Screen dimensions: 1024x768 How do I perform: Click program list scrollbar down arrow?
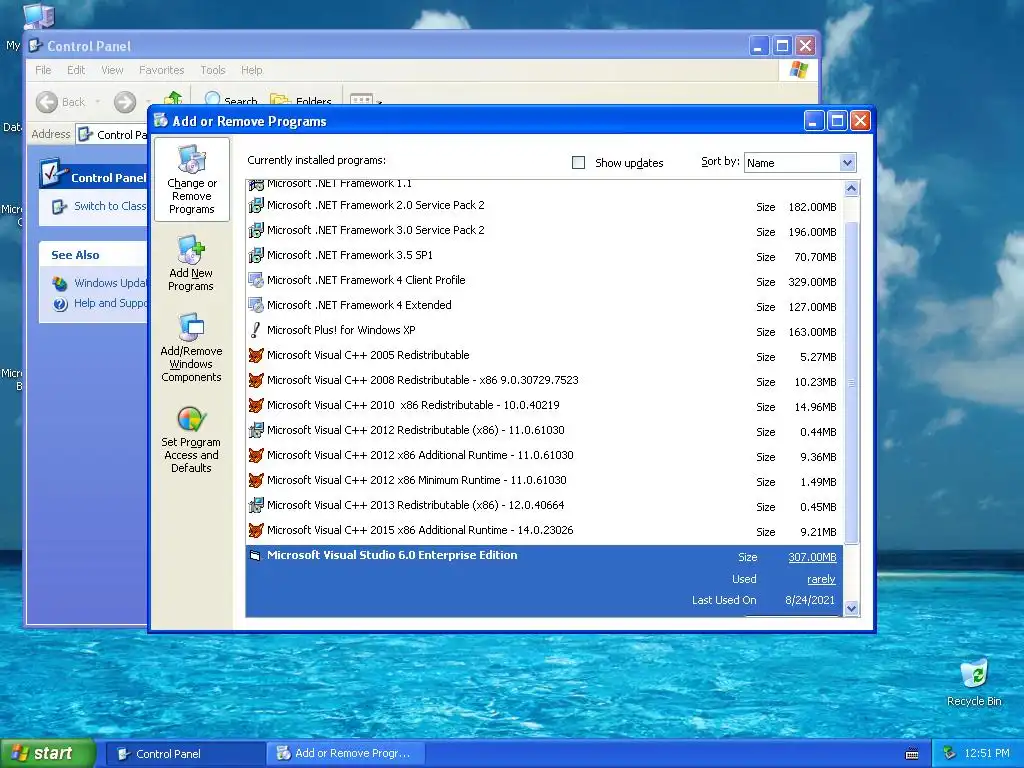pyautogui.click(x=851, y=609)
